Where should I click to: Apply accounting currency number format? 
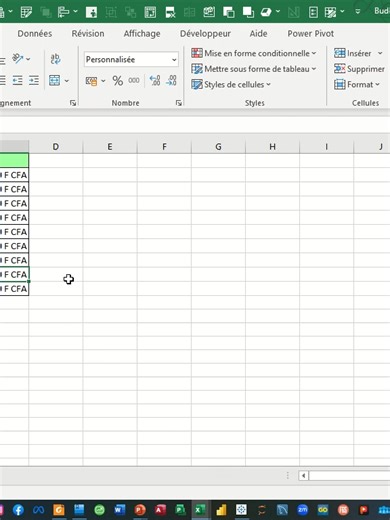click(x=91, y=81)
